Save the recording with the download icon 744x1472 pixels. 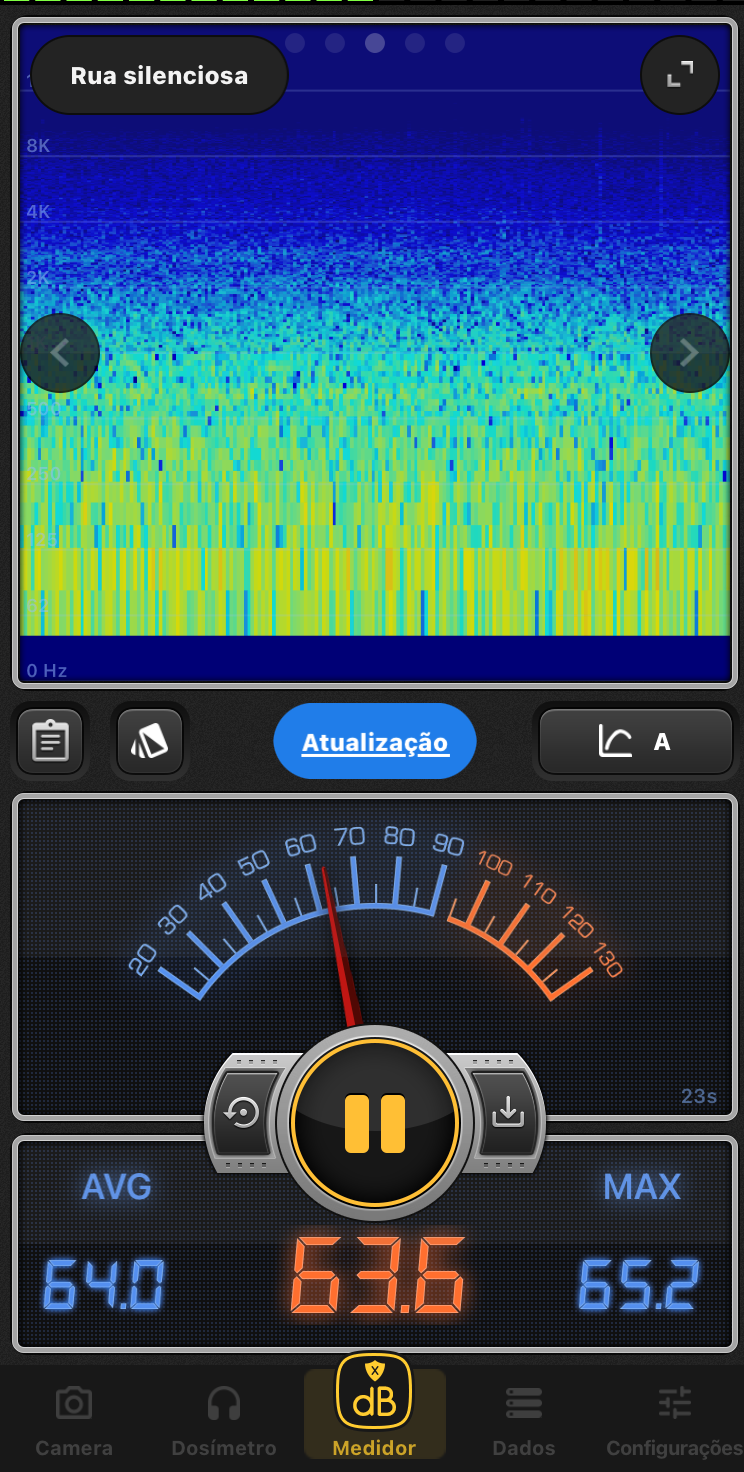(508, 1113)
